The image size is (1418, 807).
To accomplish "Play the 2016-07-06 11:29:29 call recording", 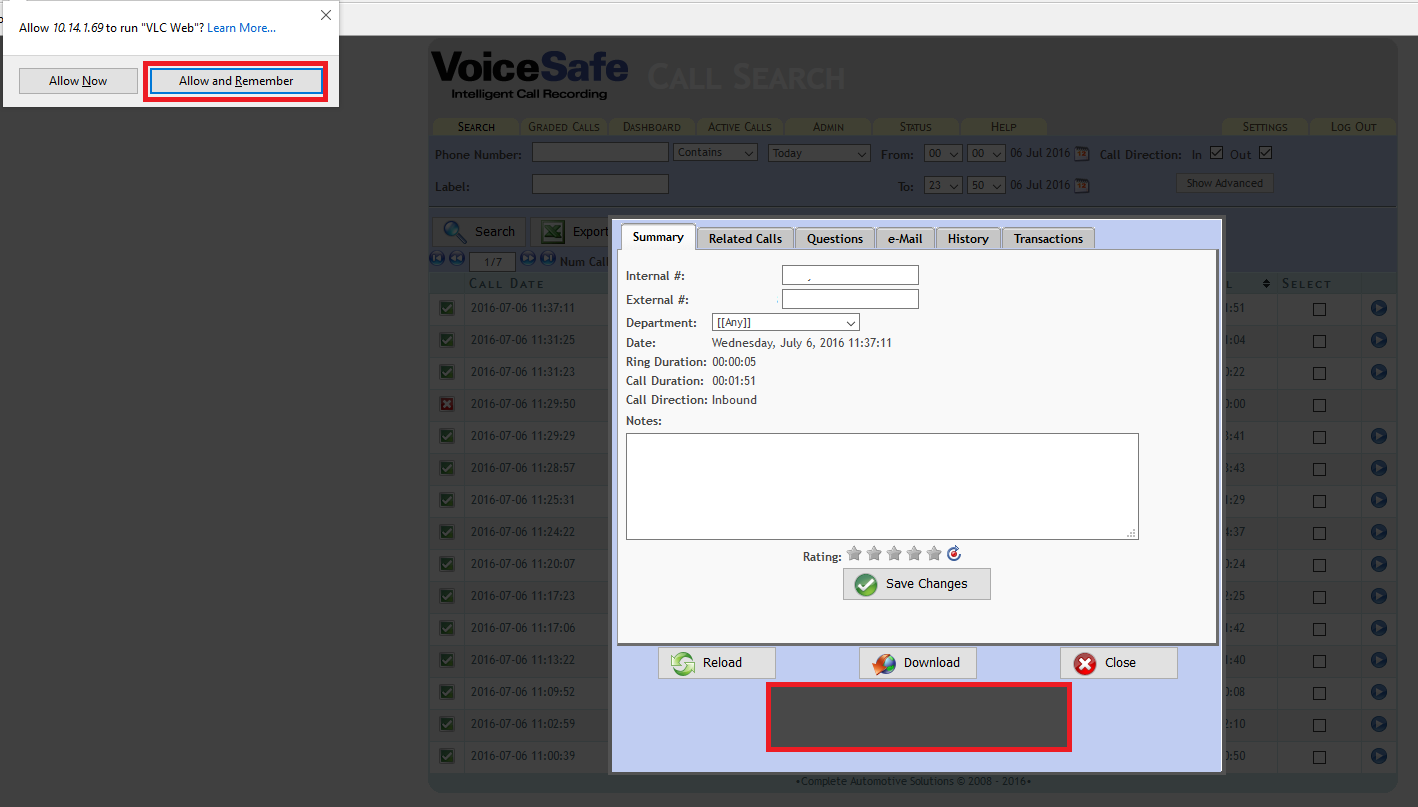I will click(x=1379, y=436).
